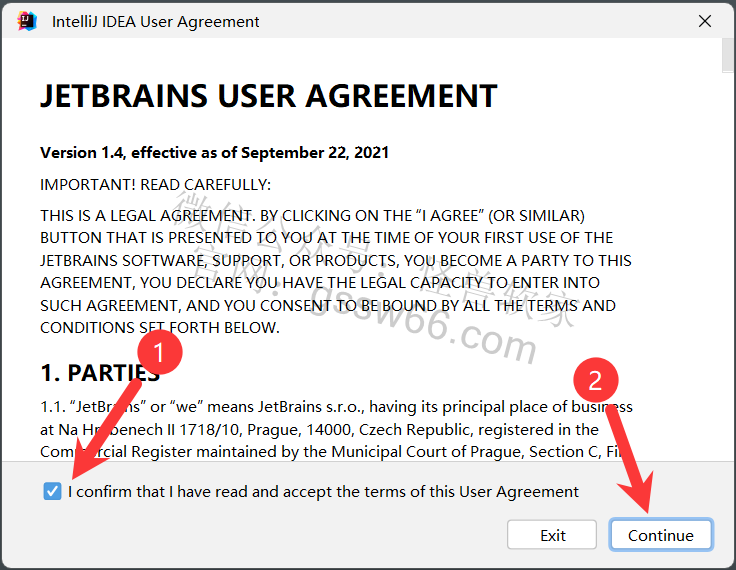This screenshot has height=570, width=736.
Task: Click the red circle numbered 2
Action: (x=595, y=381)
